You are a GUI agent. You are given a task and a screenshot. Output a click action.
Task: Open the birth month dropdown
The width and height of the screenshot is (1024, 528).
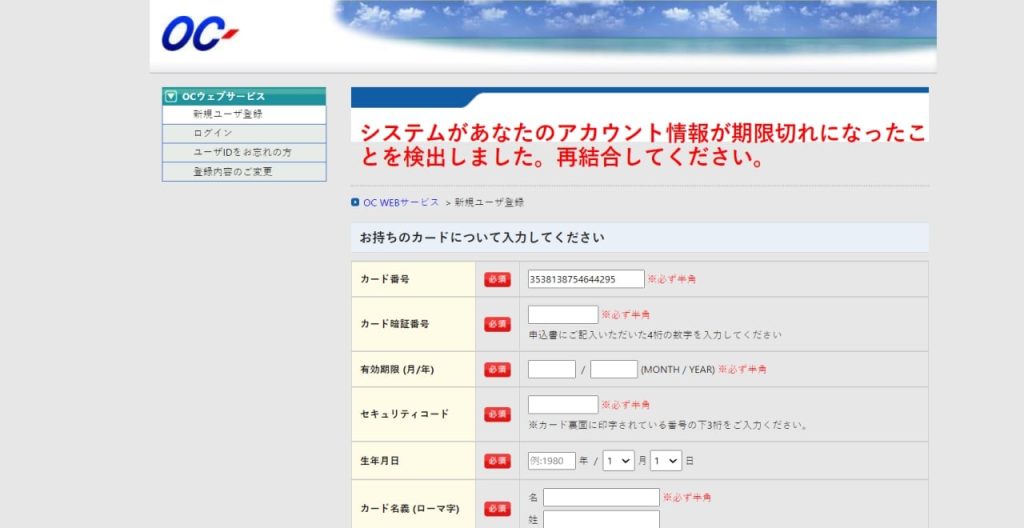coord(618,461)
